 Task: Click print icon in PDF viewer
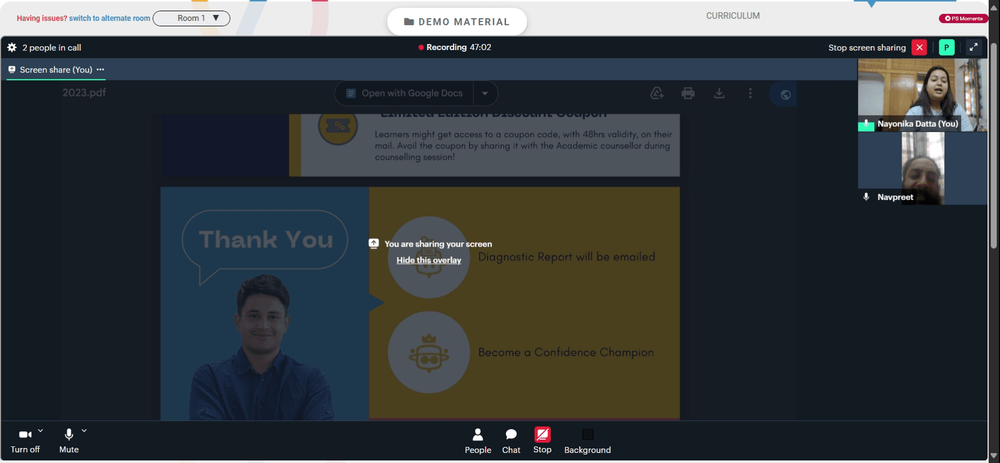[688, 94]
